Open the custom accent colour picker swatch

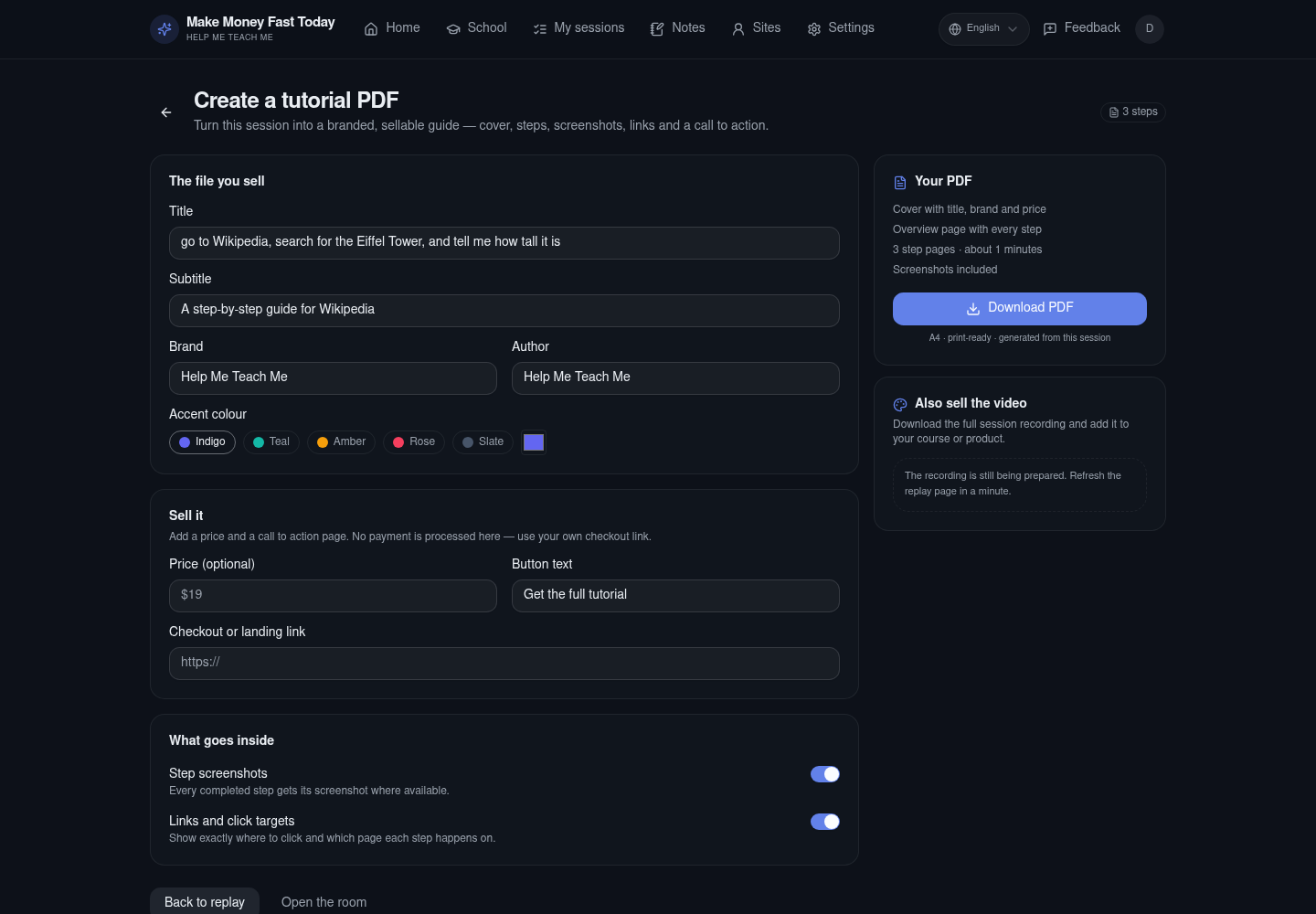[534, 442]
